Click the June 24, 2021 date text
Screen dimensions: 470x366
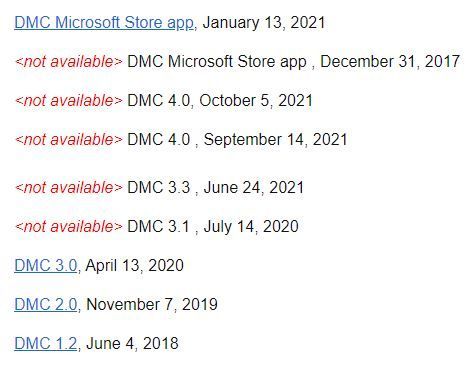(x=254, y=188)
